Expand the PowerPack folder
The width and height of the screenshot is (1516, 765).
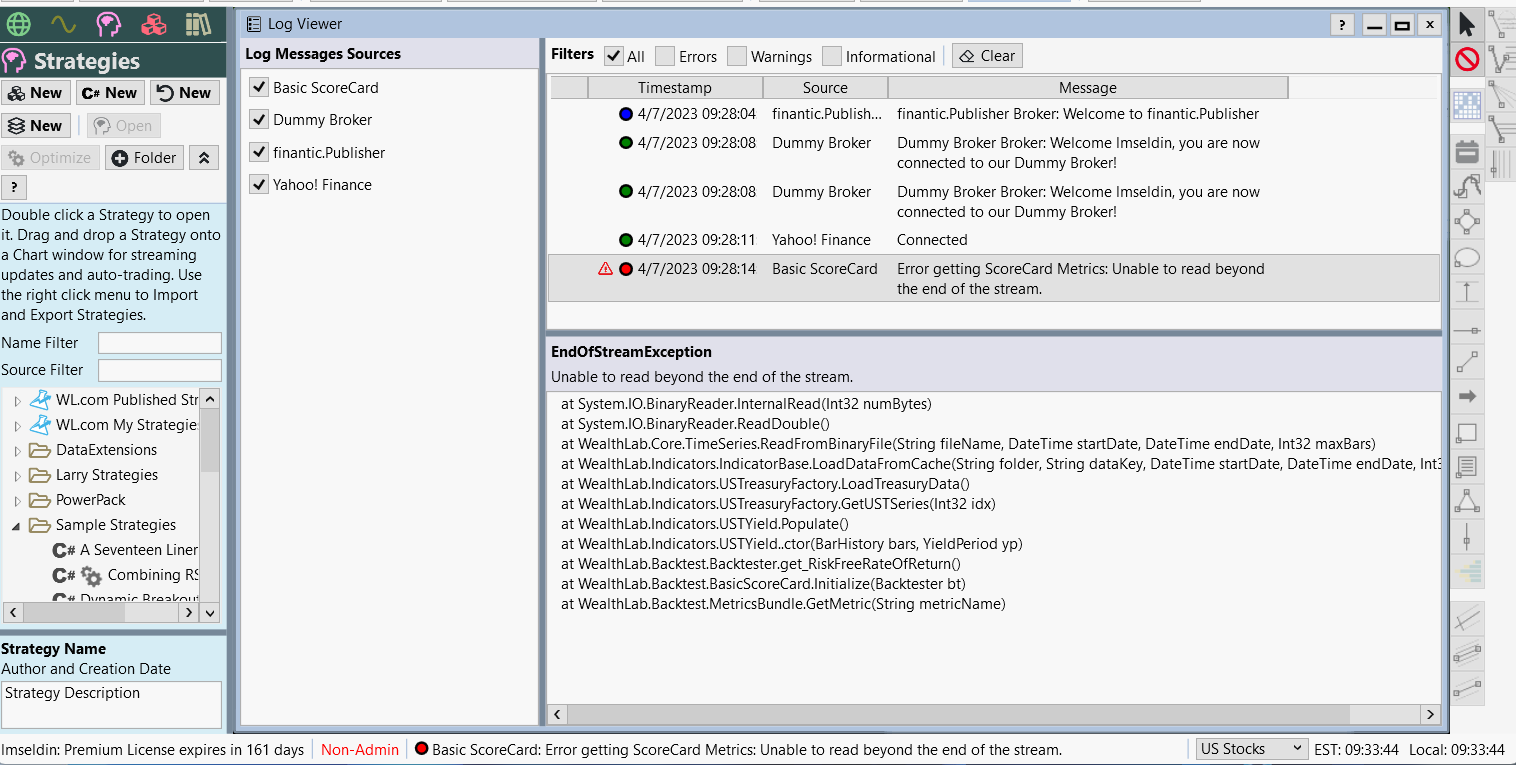click(x=17, y=501)
